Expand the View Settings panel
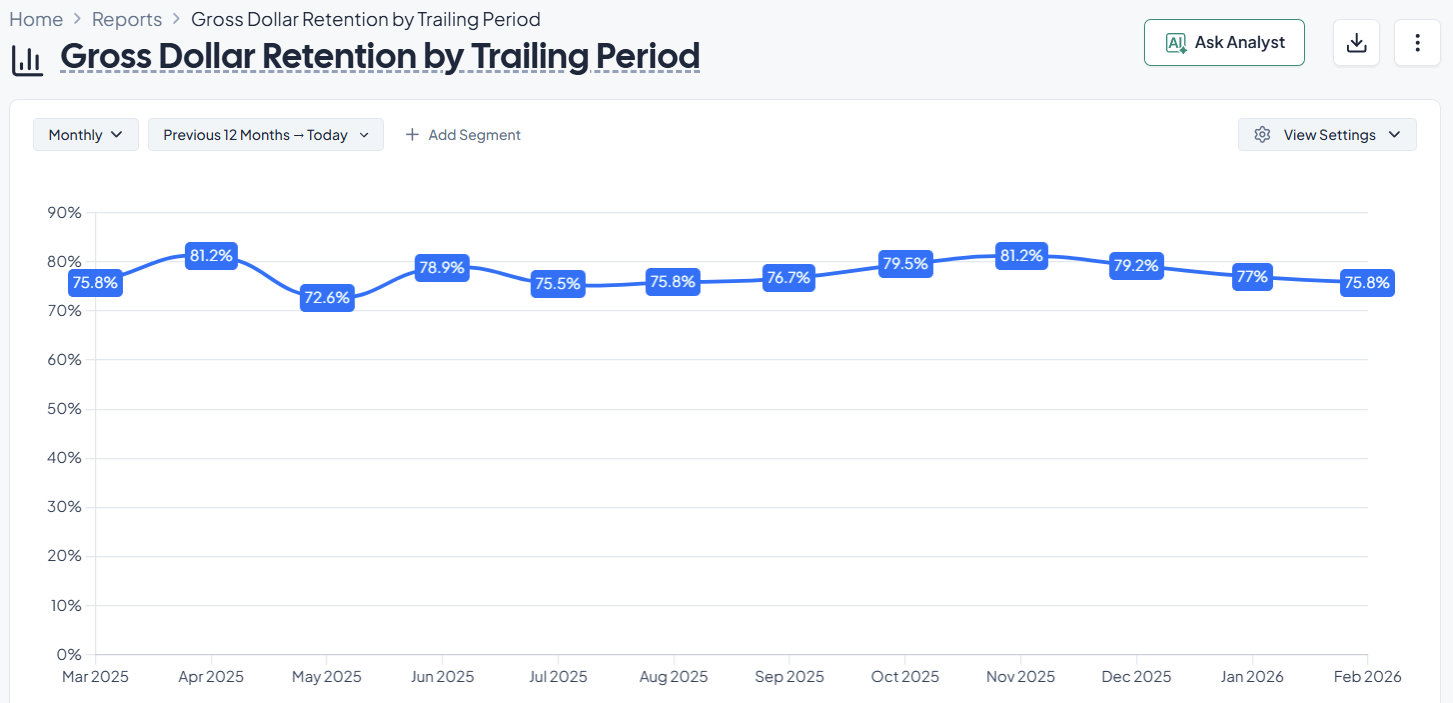The image size is (1453, 703). click(x=1327, y=134)
